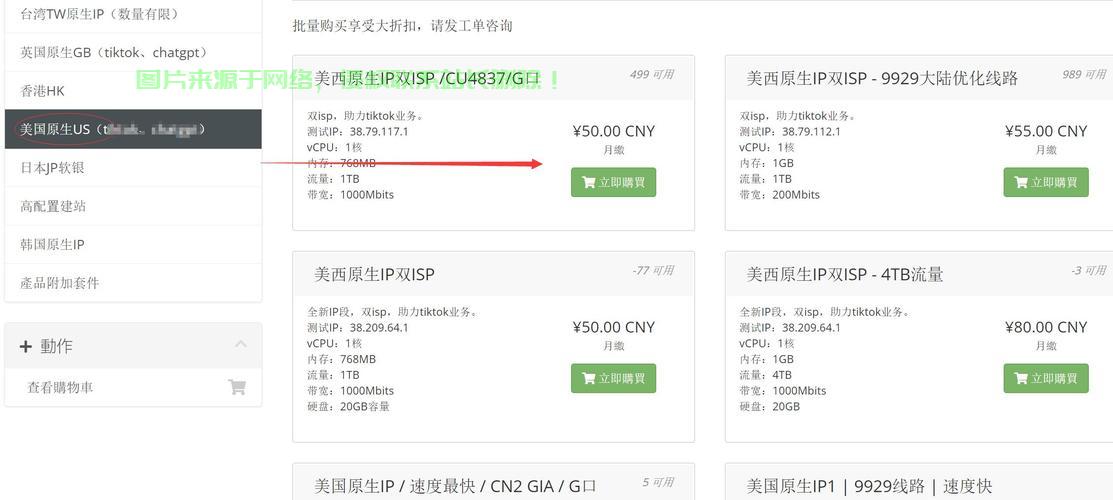The image size is (1113, 500).
Task: Click the 美国原生IP / 速度最快 / CN2 GIA title
Action: [455, 487]
